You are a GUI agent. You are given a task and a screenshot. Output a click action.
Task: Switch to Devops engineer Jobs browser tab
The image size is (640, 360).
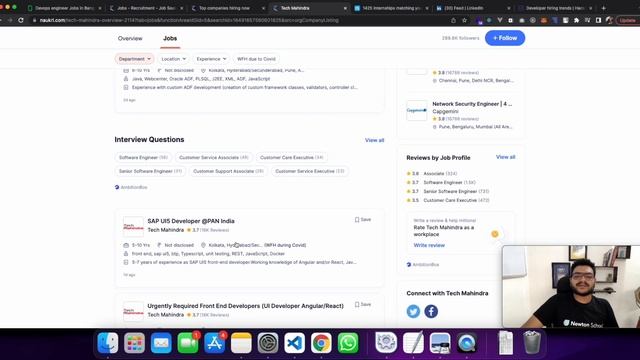(64, 8)
